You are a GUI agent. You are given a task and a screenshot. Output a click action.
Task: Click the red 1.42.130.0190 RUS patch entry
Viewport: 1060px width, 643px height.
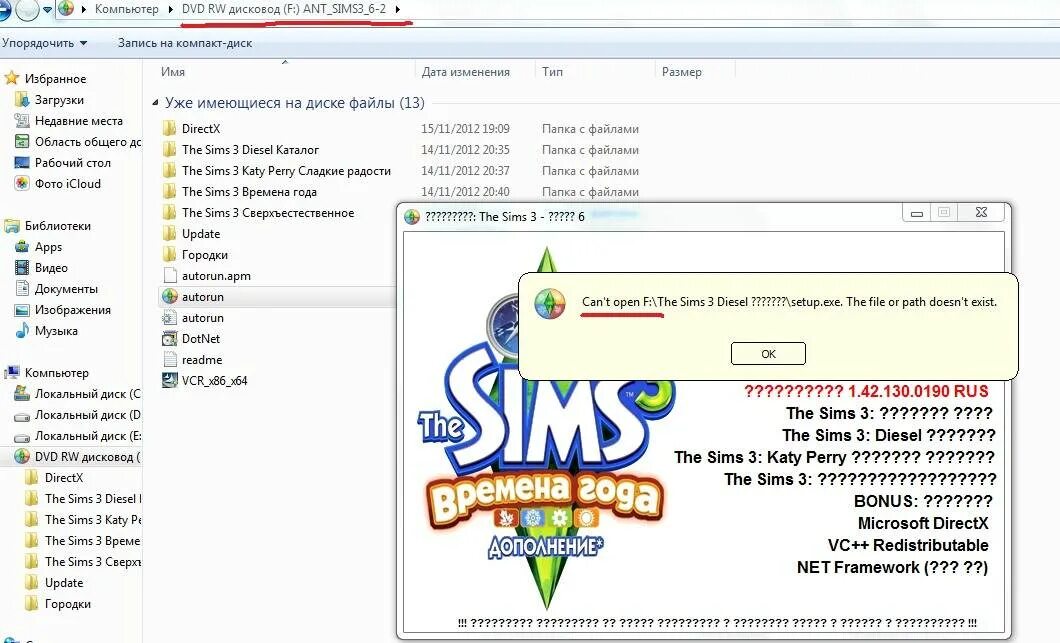click(866, 391)
